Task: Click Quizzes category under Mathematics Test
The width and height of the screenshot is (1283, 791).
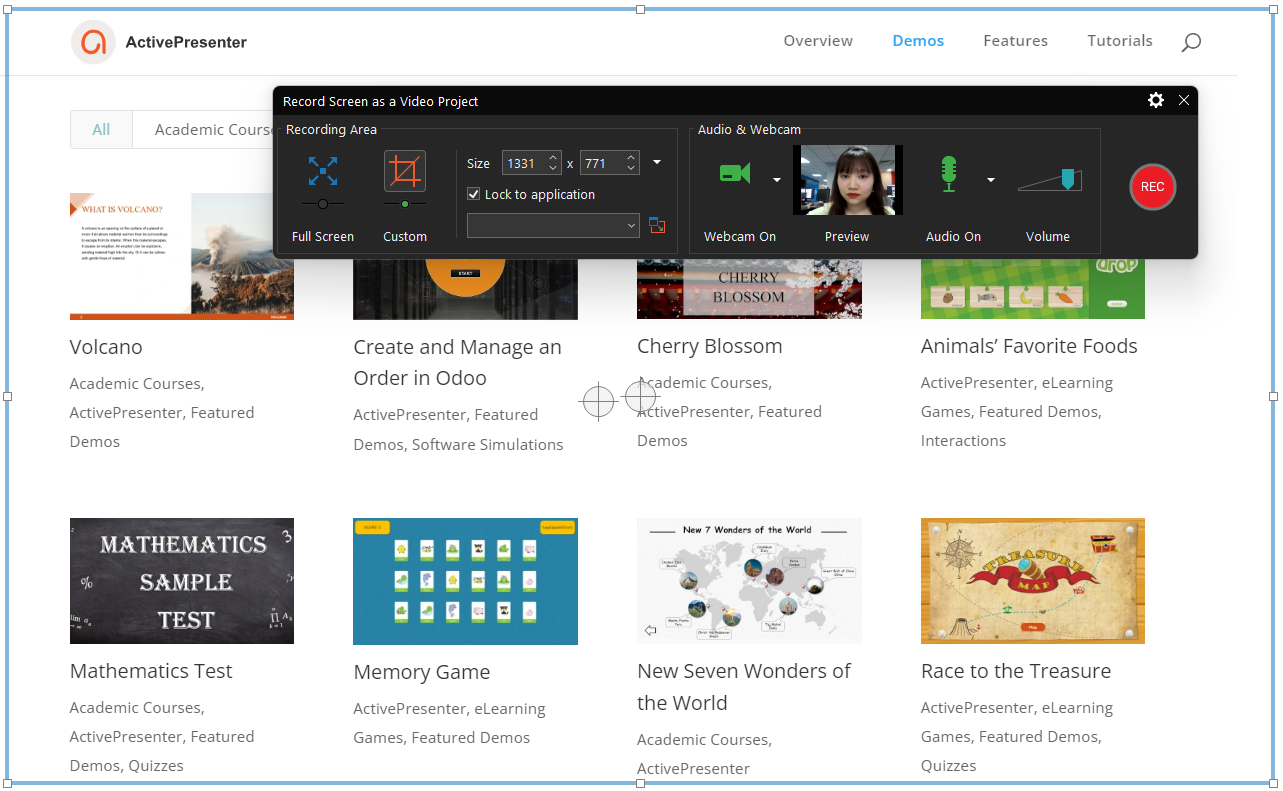Action: point(156,765)
